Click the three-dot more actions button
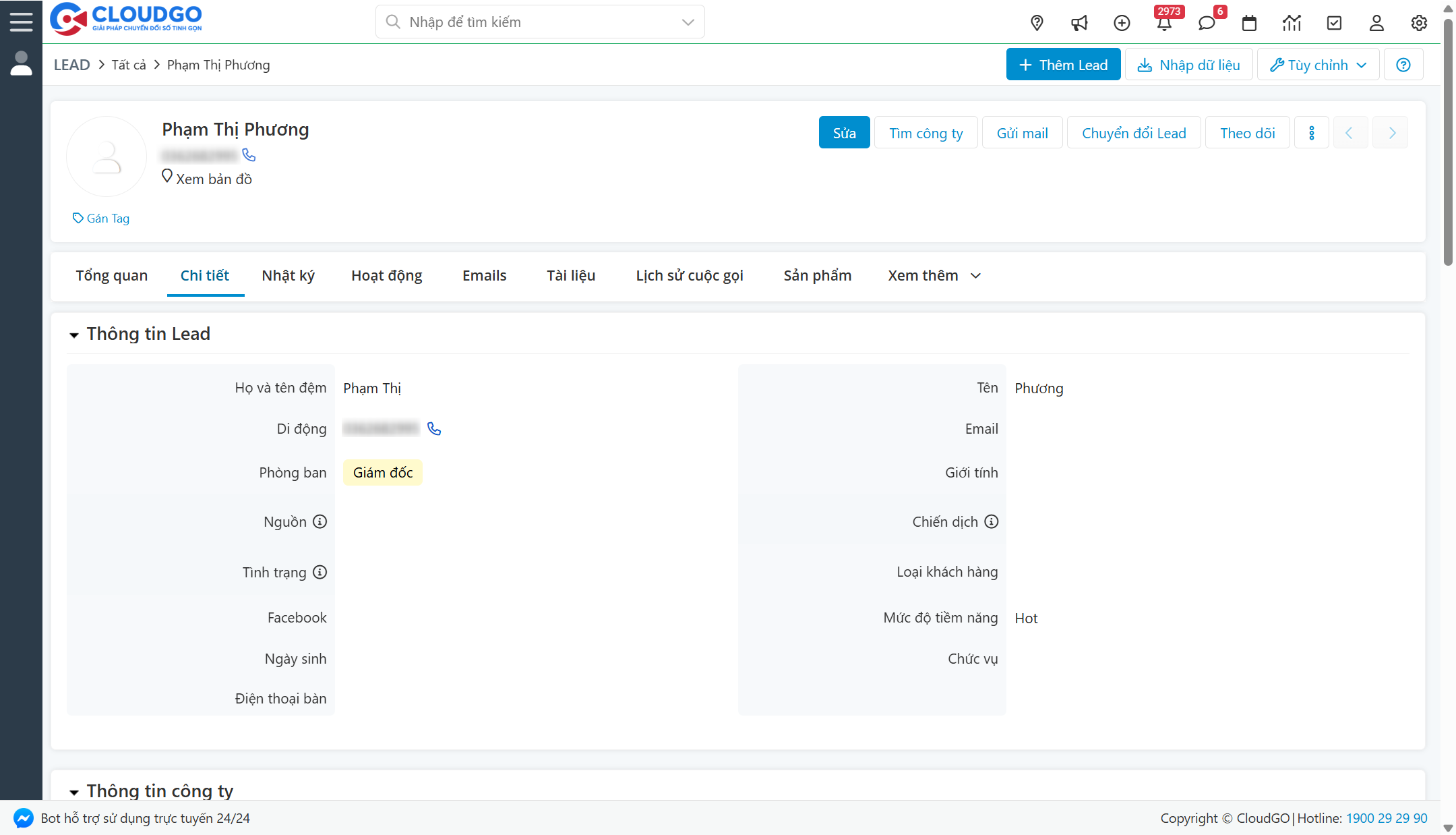1456x835 pixels. (x=1311, y=133)
